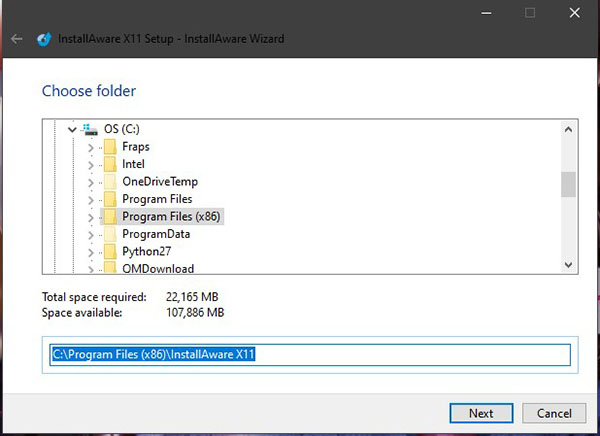The height and width of the screenshot is (436, 600).
Task: Expand the Python27 folder
Action: tap(91, 253)
